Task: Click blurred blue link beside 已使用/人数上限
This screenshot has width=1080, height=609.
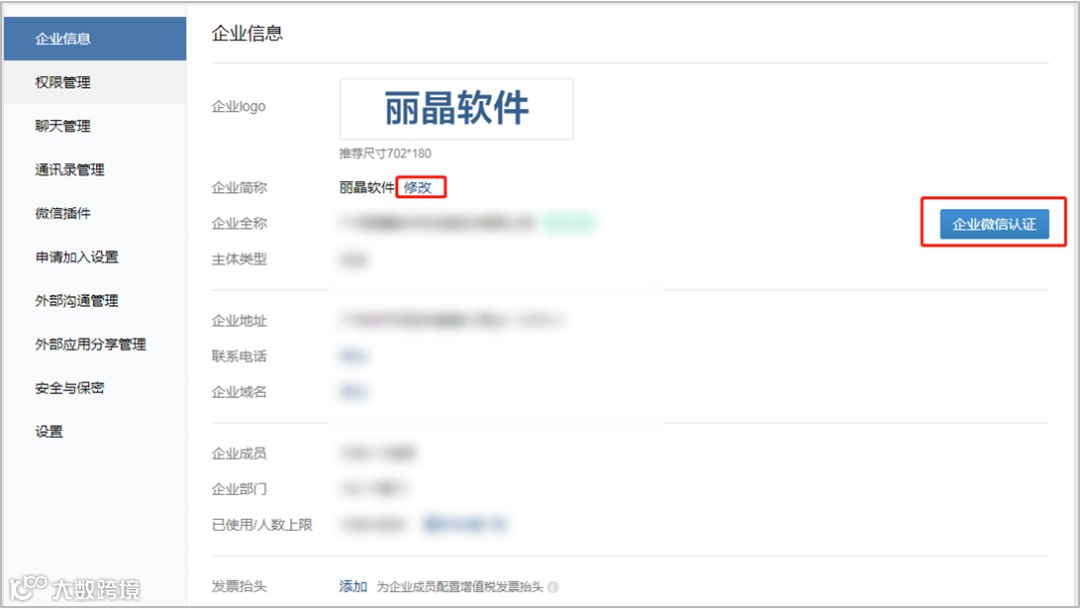Action: [x=465, y=525]
